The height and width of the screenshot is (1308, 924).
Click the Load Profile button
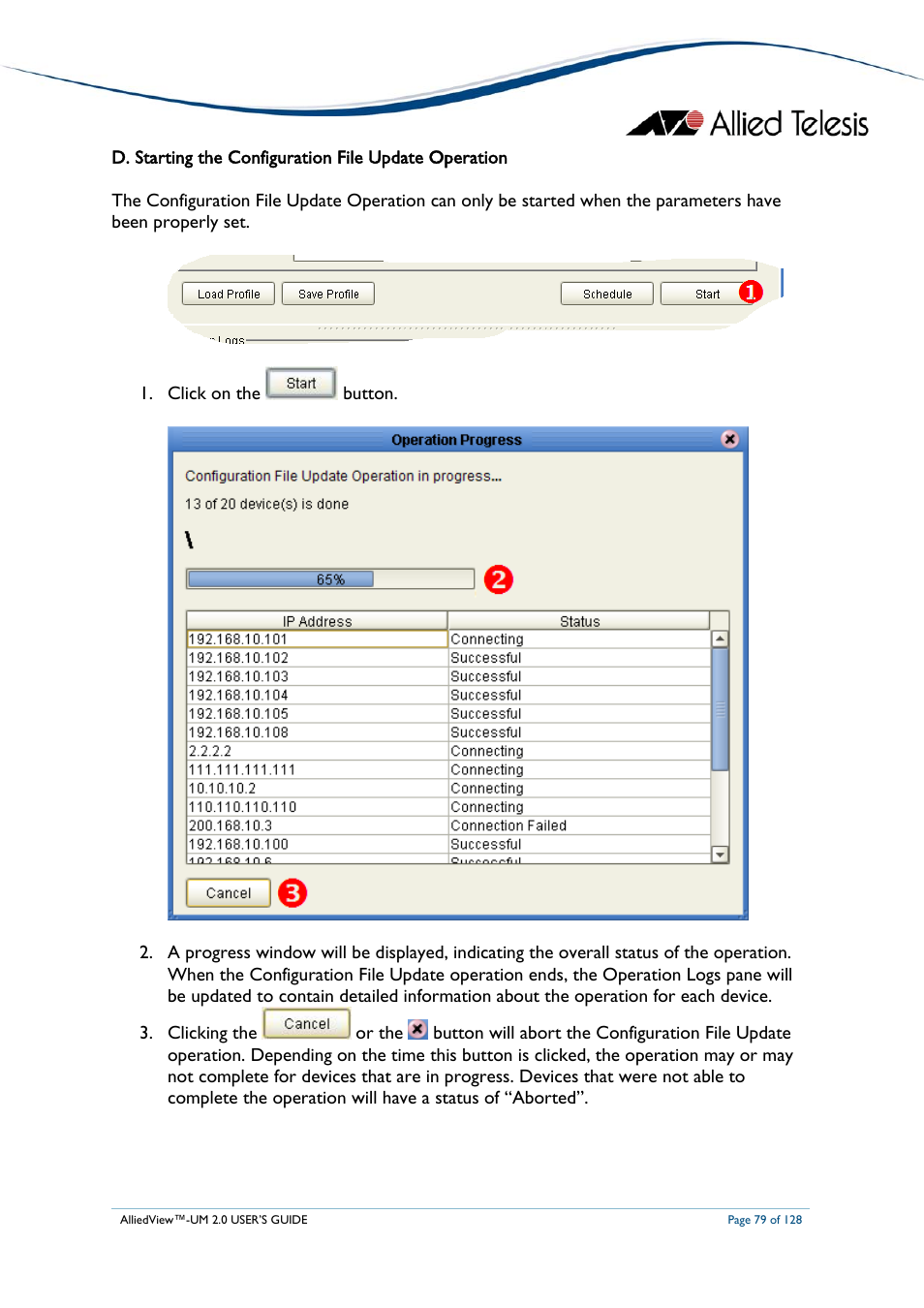coord(229,294)
